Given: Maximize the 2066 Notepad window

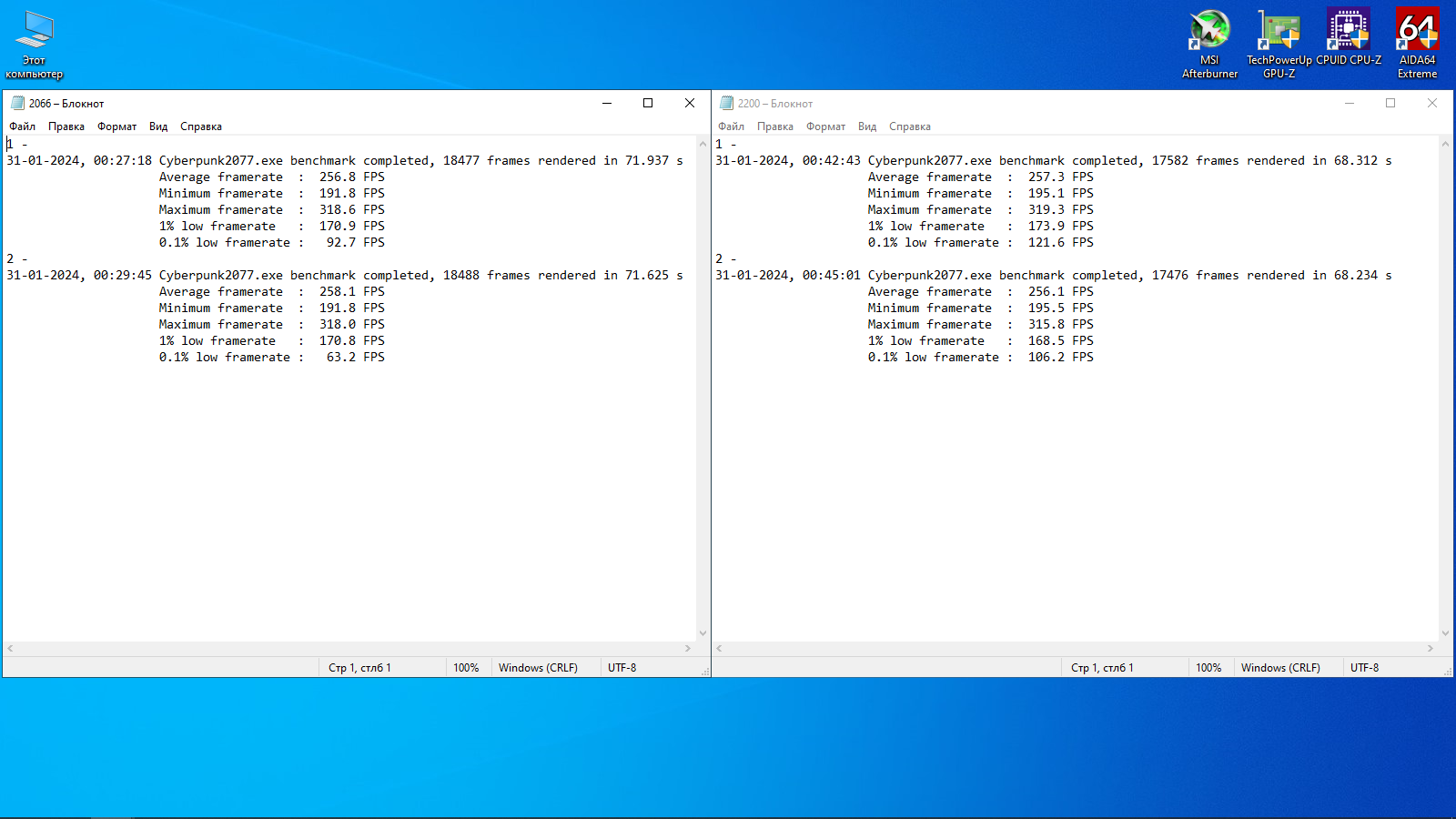Looking at the screenshot, I should pyautogui.click(x=648, y=103).
